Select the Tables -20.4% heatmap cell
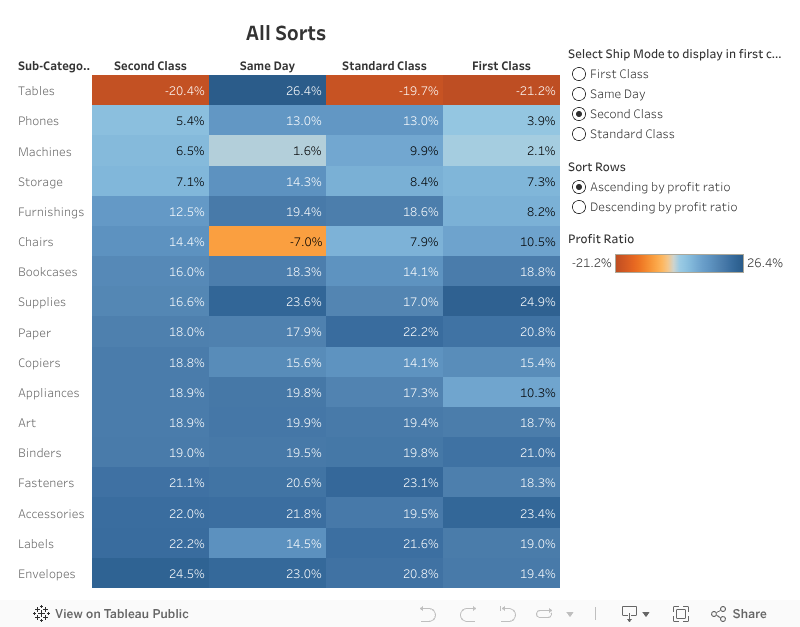The height and width of the screenshot is (627, 800). (150, 90)
